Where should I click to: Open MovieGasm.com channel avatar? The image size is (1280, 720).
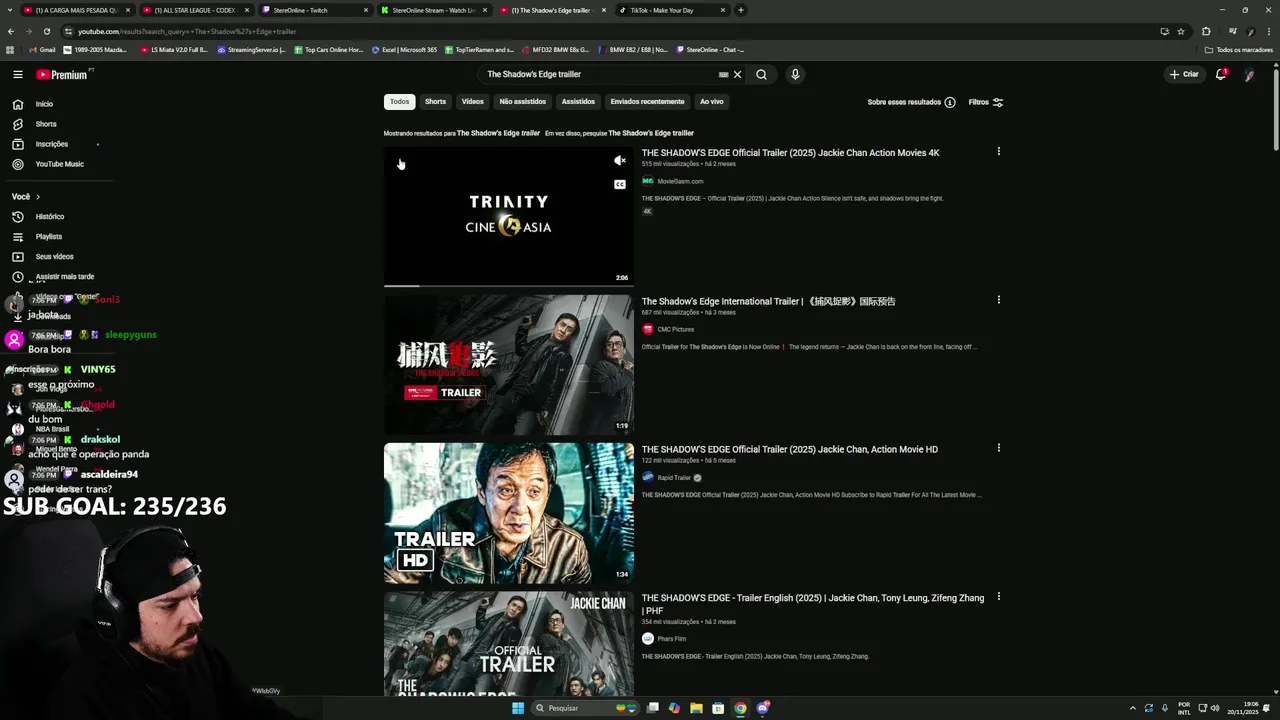648,181
